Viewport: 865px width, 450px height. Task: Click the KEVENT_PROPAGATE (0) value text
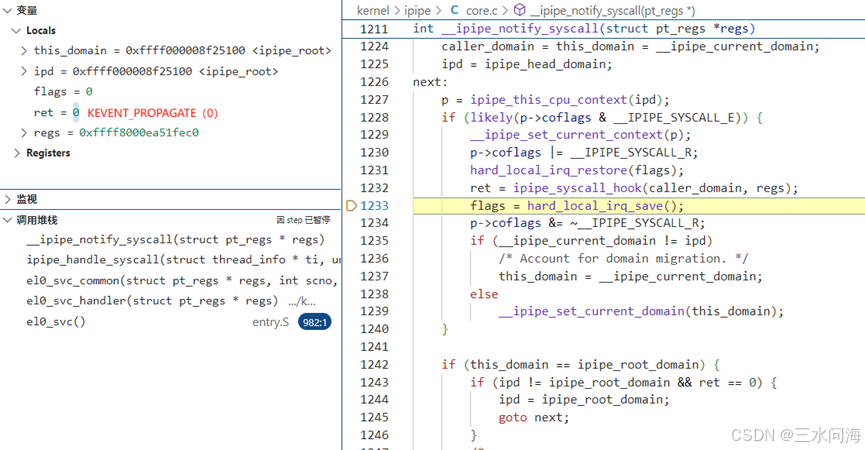pos(152,113)
